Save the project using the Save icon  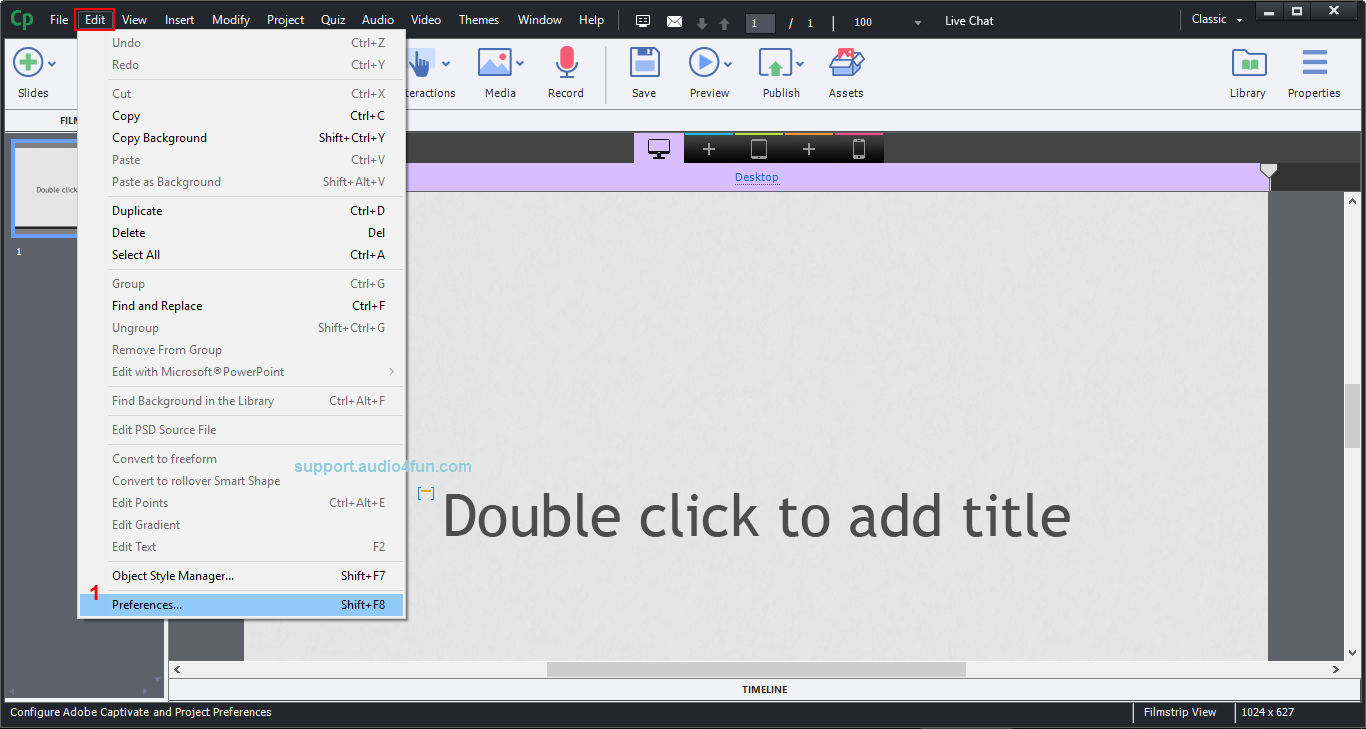coord(643,65)
